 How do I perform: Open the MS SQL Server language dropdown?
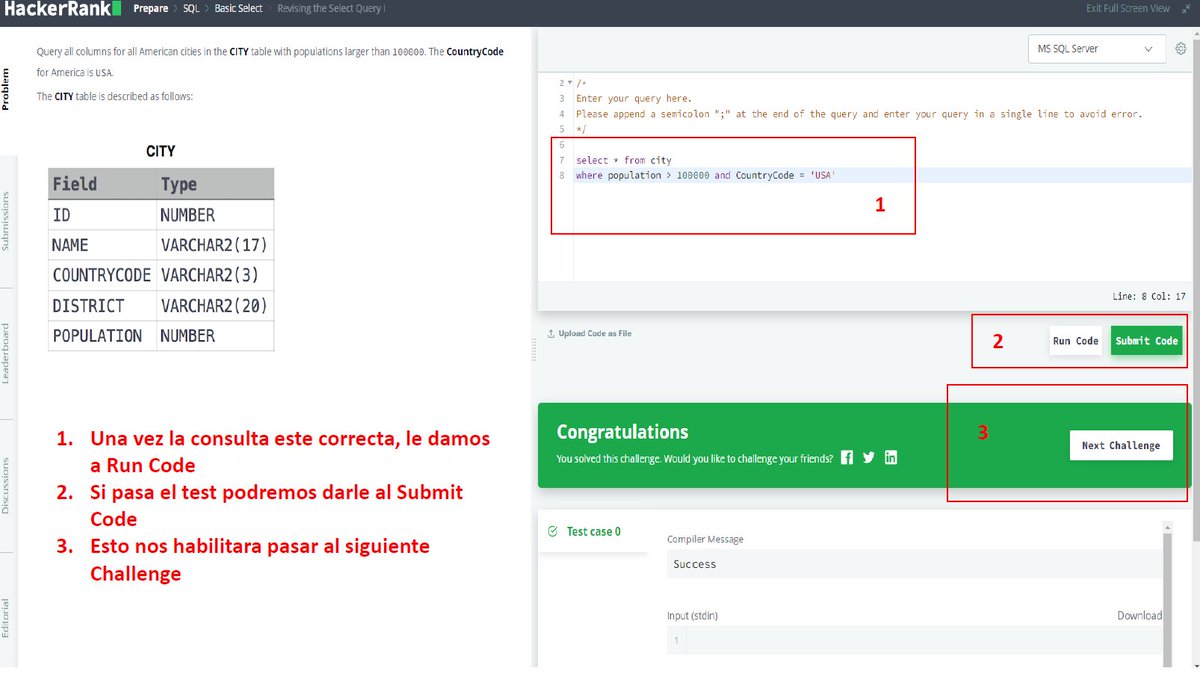[x=1097, y=49]
